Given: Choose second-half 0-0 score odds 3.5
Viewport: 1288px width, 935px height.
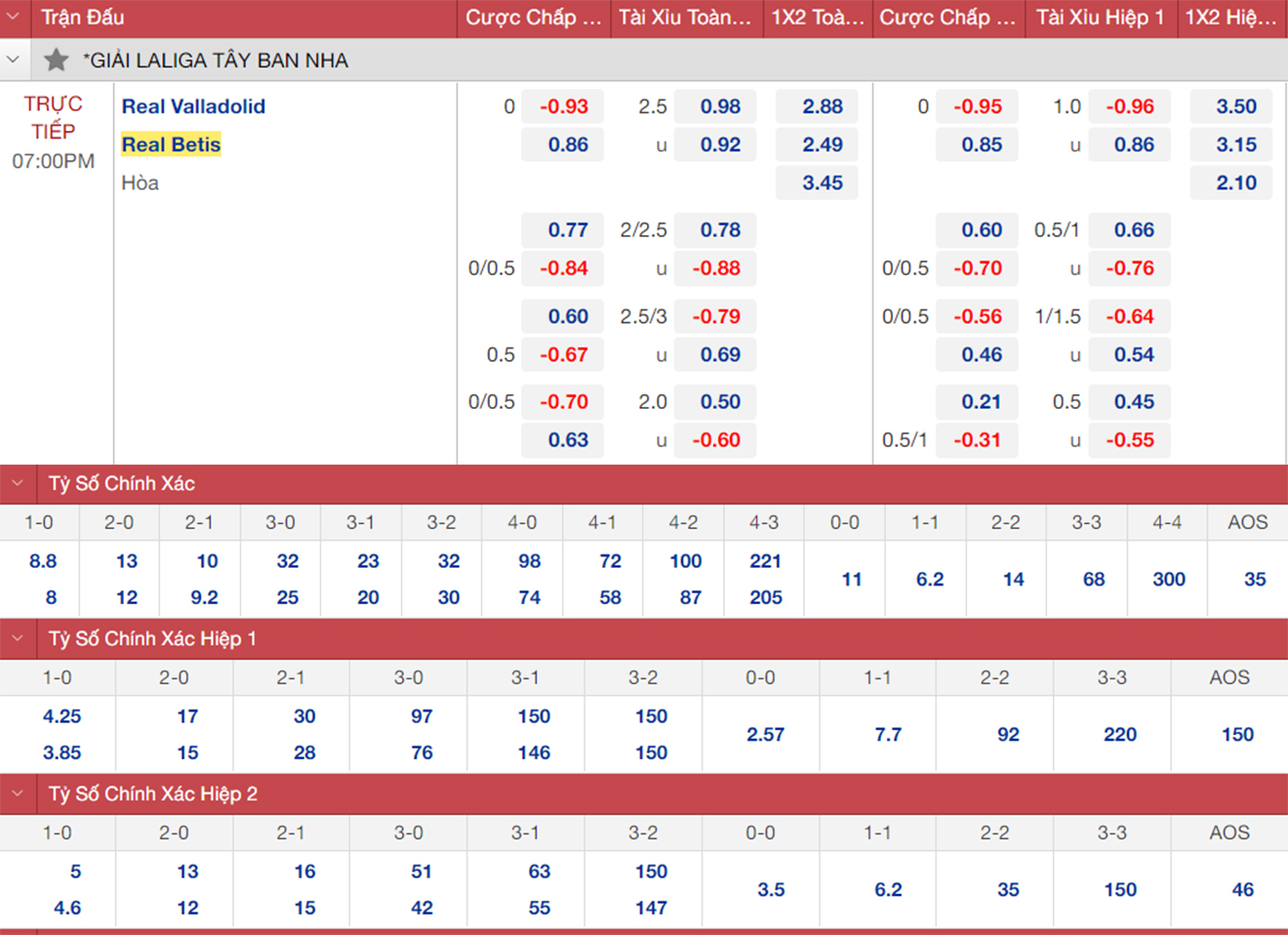Looking at the screenshot, I should [770, 890].
